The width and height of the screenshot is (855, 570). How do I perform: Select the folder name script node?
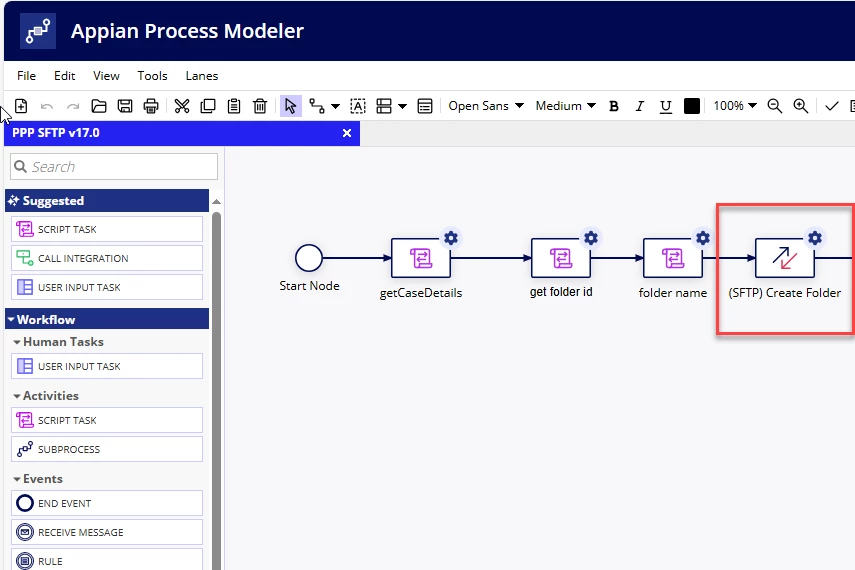pyautogui.click(x=673, y=257)
